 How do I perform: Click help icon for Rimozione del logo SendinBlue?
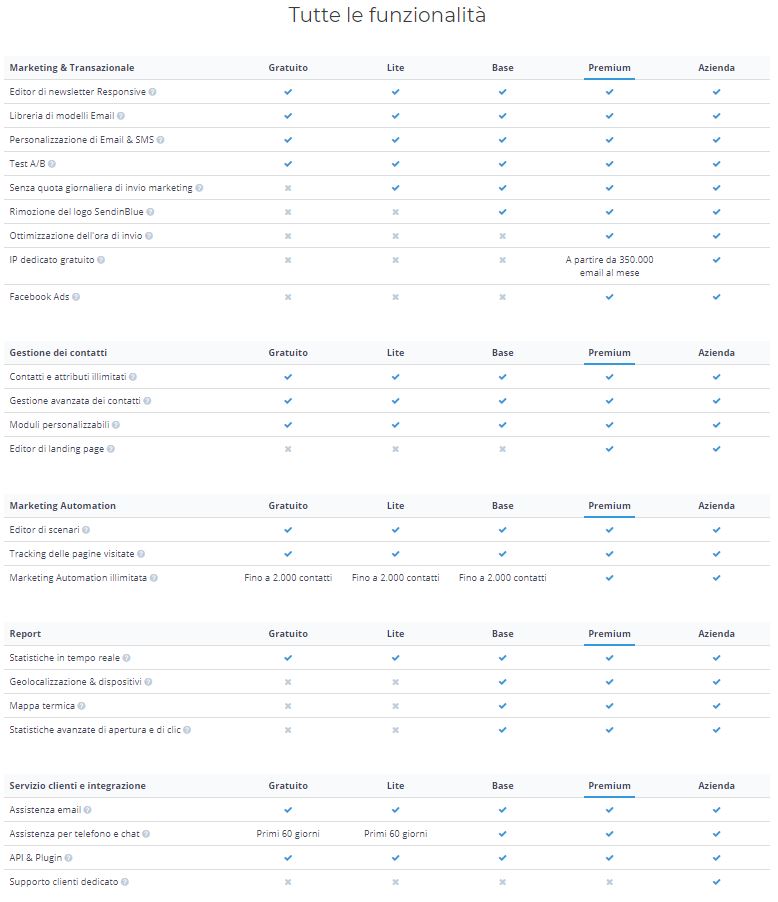[150, 212]
